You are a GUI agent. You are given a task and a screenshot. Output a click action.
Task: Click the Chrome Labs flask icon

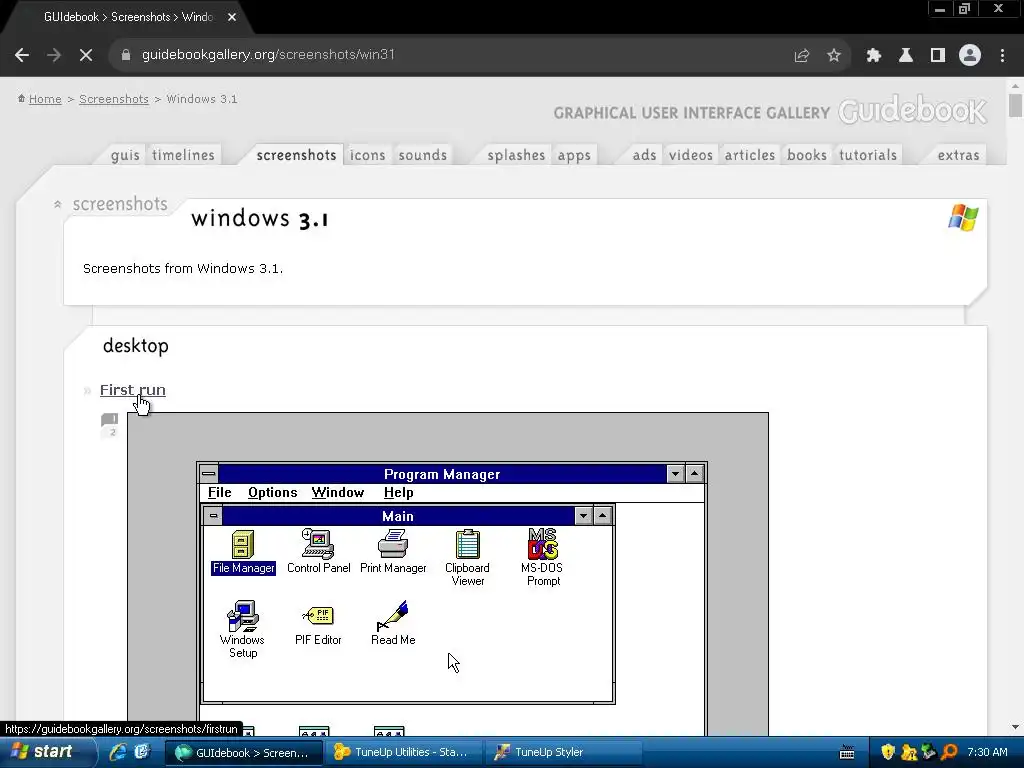click(906, 56)
